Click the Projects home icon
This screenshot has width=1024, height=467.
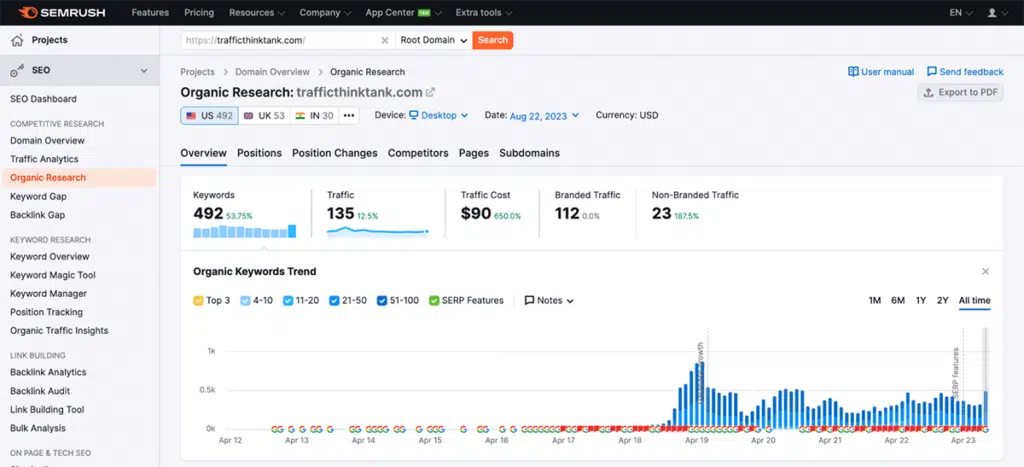pos(17,40)
